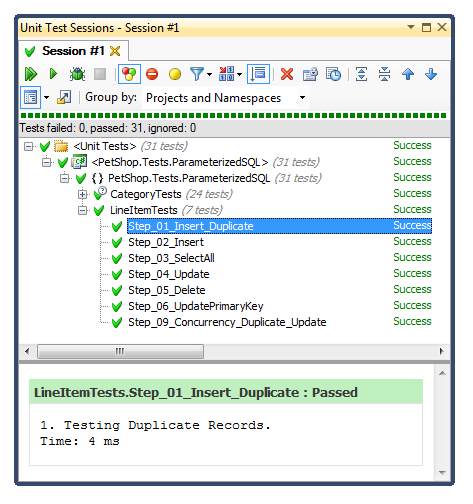The height and width of the screenshot is (504, 473).
Task: Jump to previous test with up arrow
Action: tap(408, 74)
